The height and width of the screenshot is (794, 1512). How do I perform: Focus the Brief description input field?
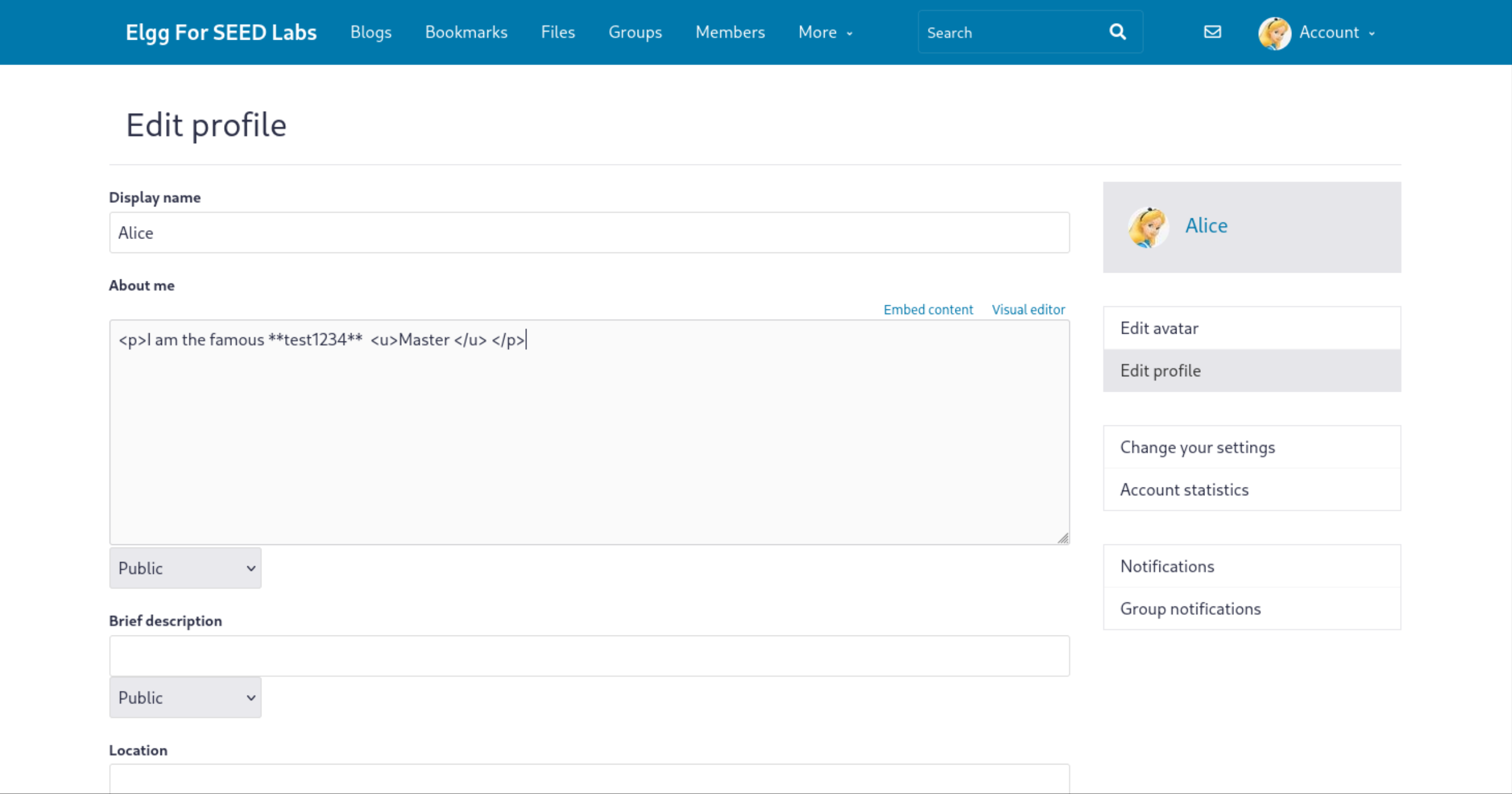point(589,656)
